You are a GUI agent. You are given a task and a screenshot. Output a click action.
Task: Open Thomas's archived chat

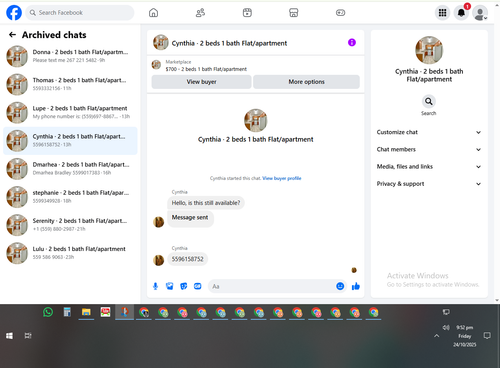[70, 84]
